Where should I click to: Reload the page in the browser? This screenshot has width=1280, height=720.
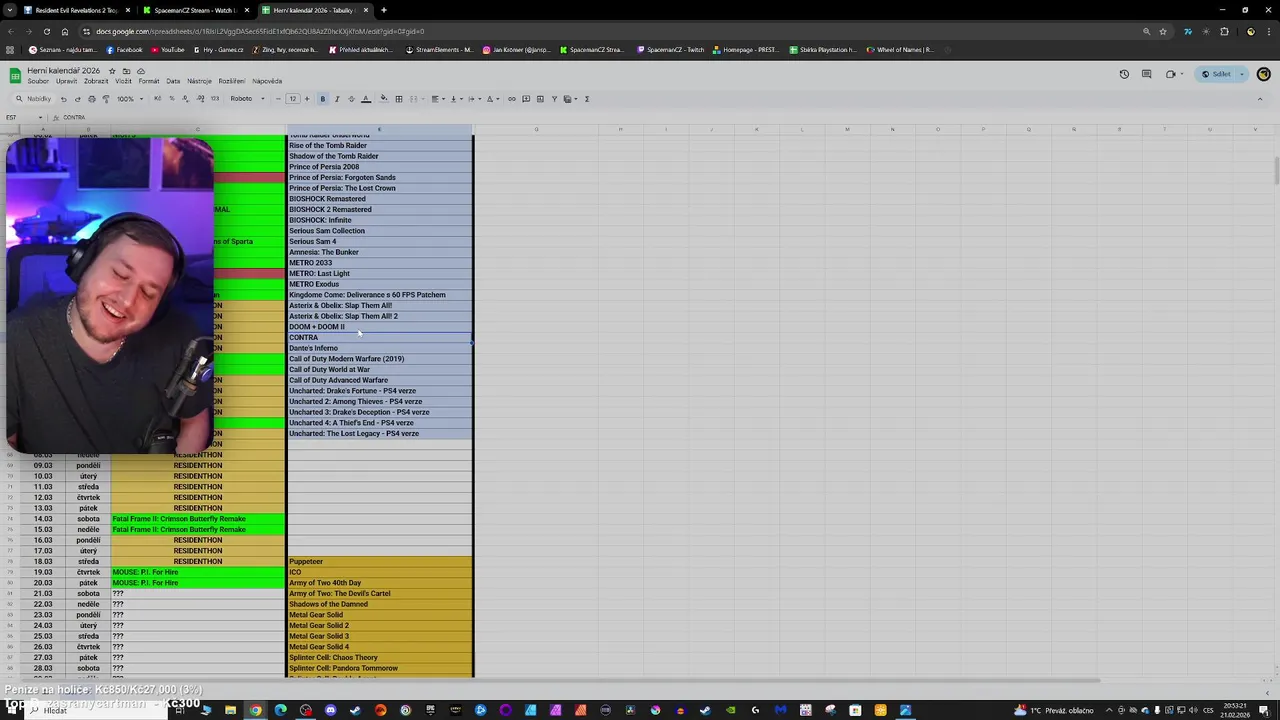46,31
